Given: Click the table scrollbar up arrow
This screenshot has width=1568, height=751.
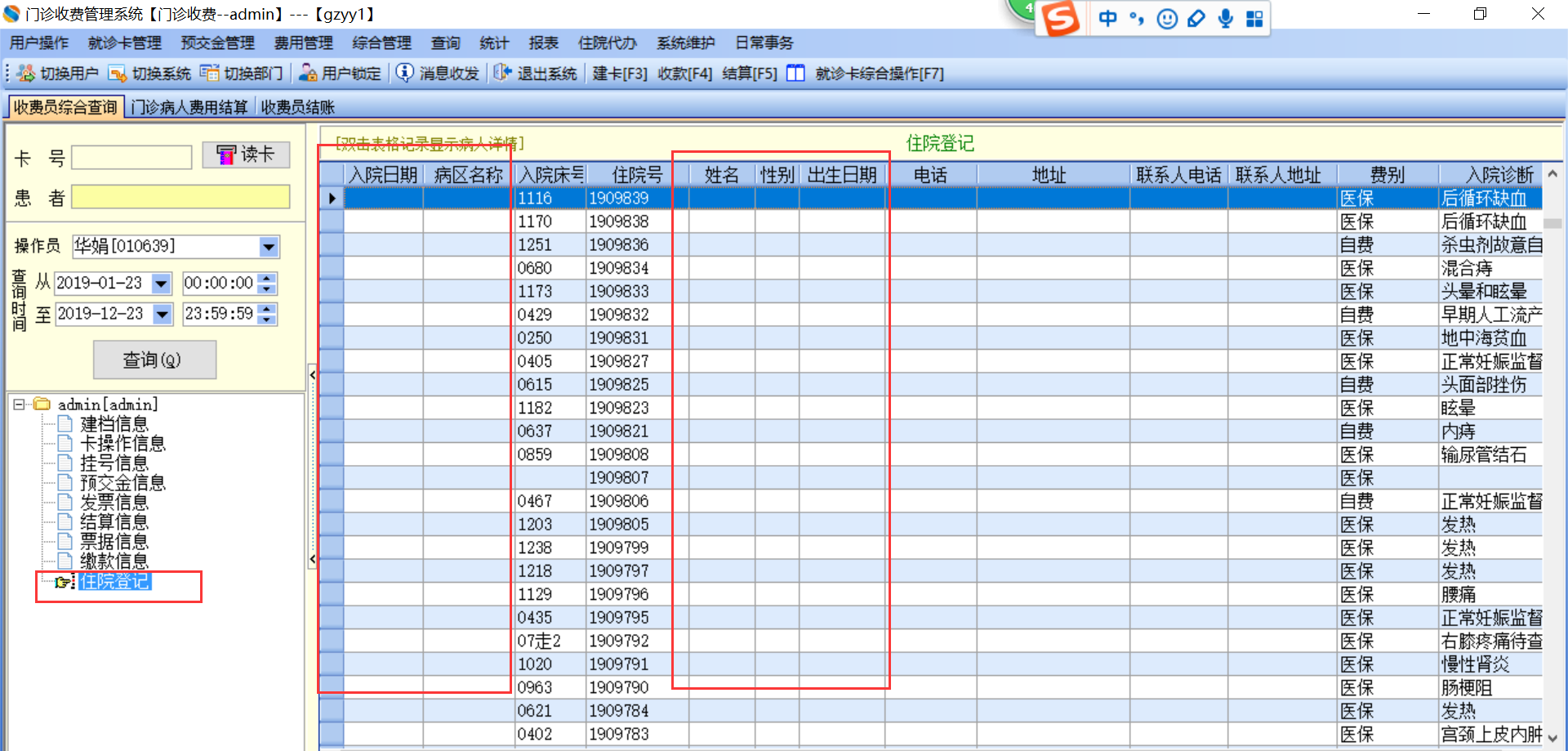Looking at the screenshot, I should [1552, 174].
